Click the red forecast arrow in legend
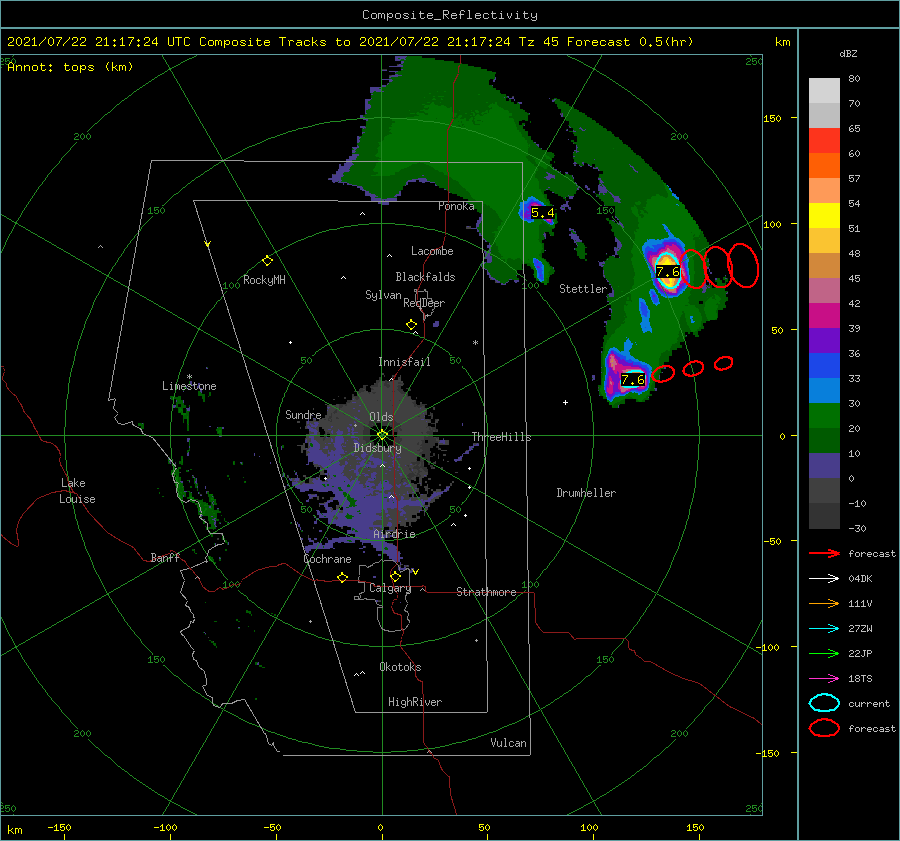Screen dimensions: 900x841 (x=824, y=553)
